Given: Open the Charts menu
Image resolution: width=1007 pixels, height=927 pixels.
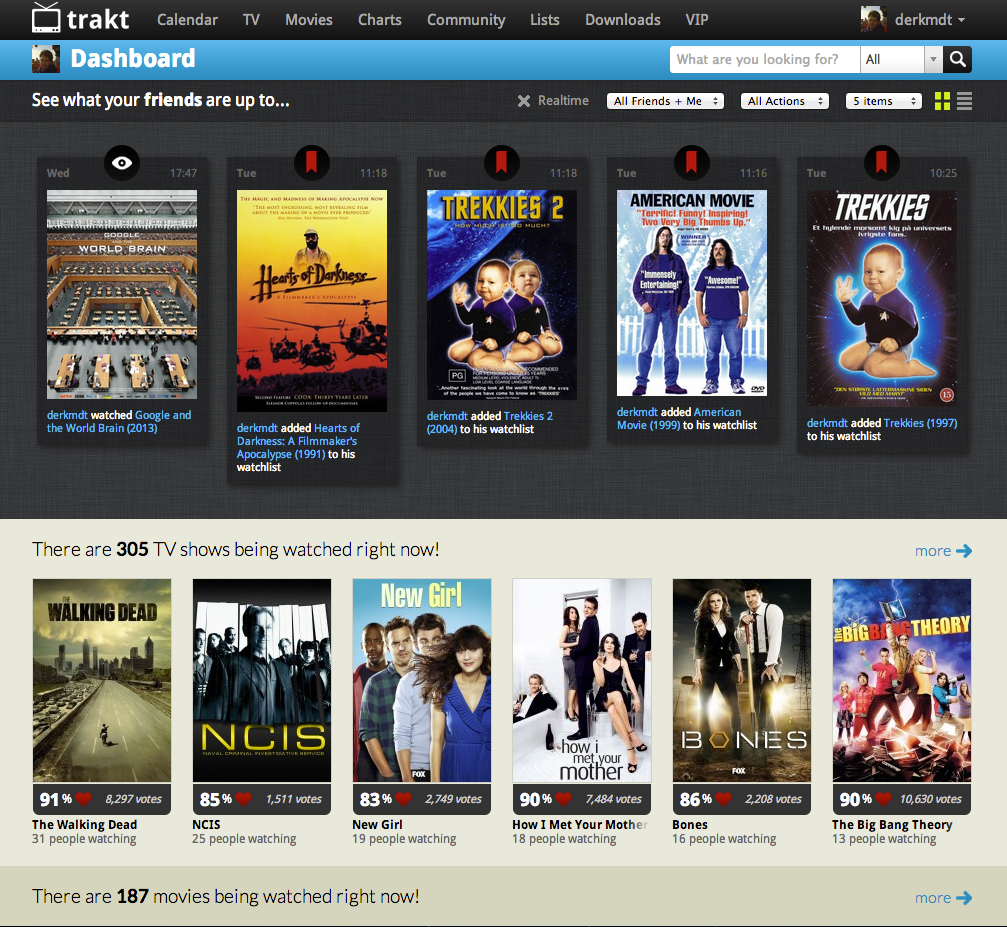Looking at the screenshot, I should click(x=380, y=20).
